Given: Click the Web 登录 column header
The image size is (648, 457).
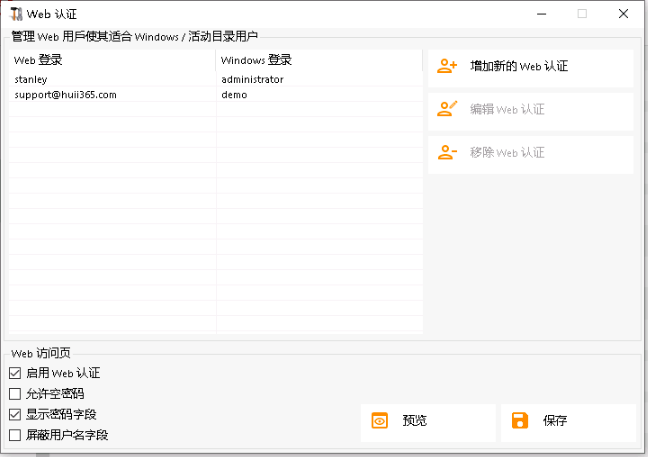Looking at the screenshot, I should click(38, 60).
